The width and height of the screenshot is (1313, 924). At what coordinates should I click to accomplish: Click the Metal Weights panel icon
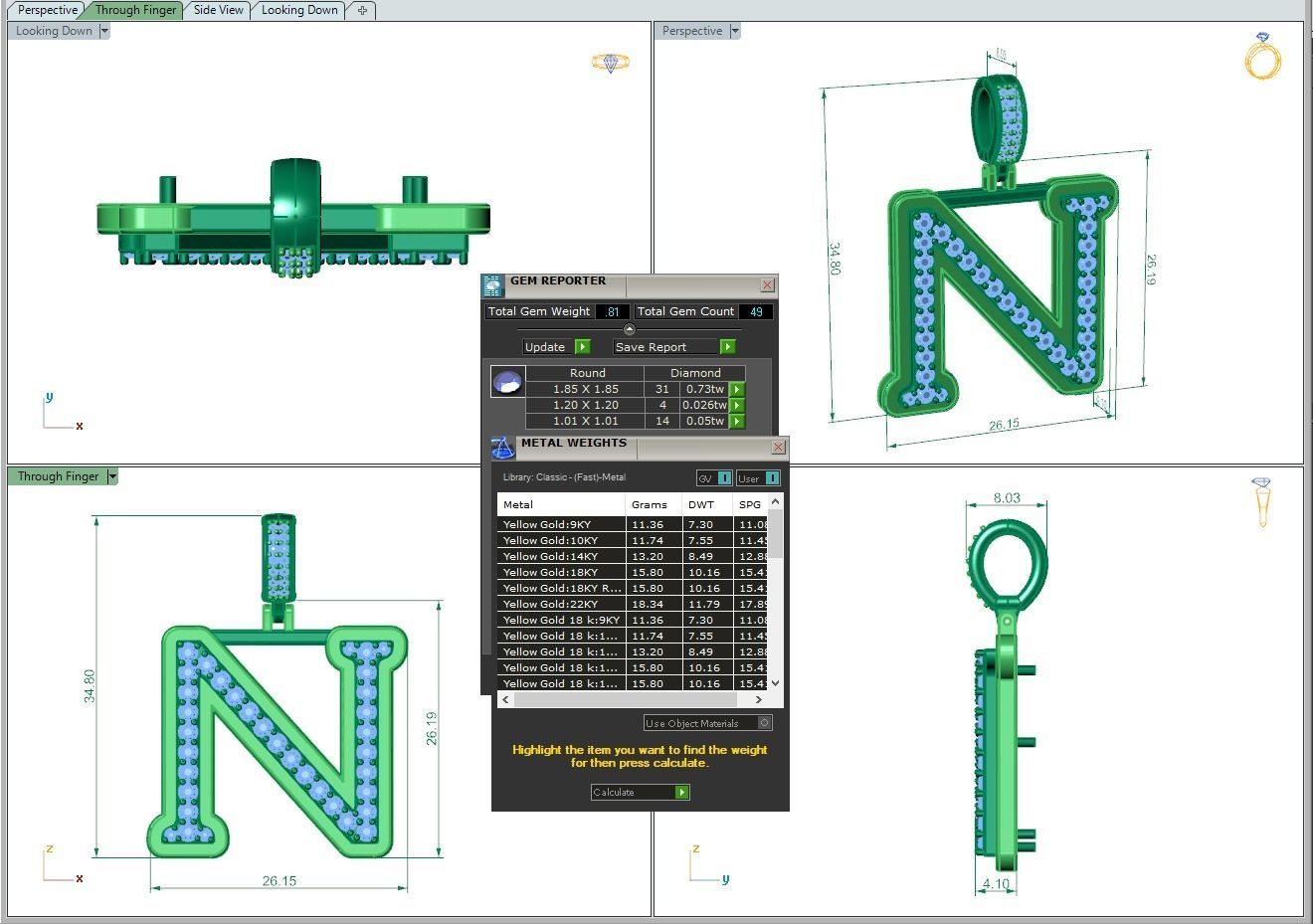coord(503,448)
